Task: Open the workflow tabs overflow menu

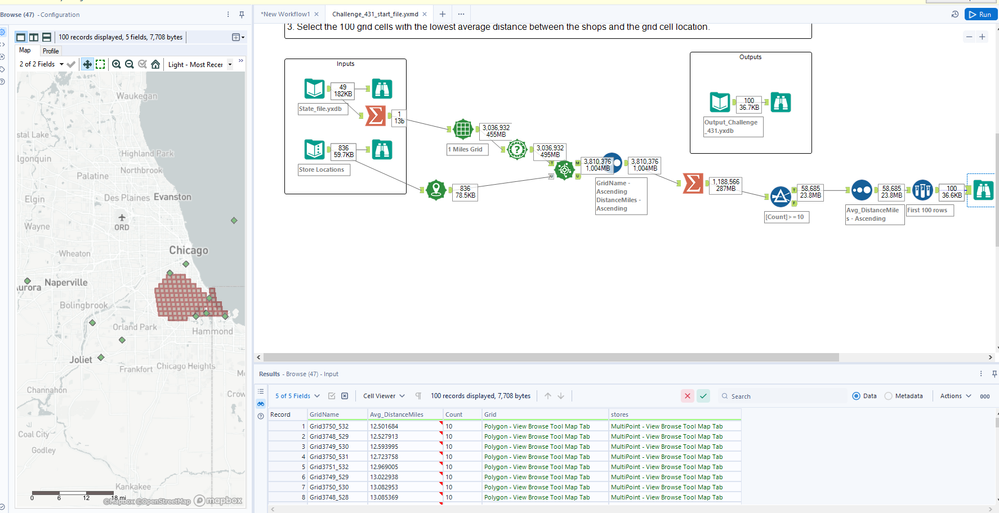Action: coord(461,14)
